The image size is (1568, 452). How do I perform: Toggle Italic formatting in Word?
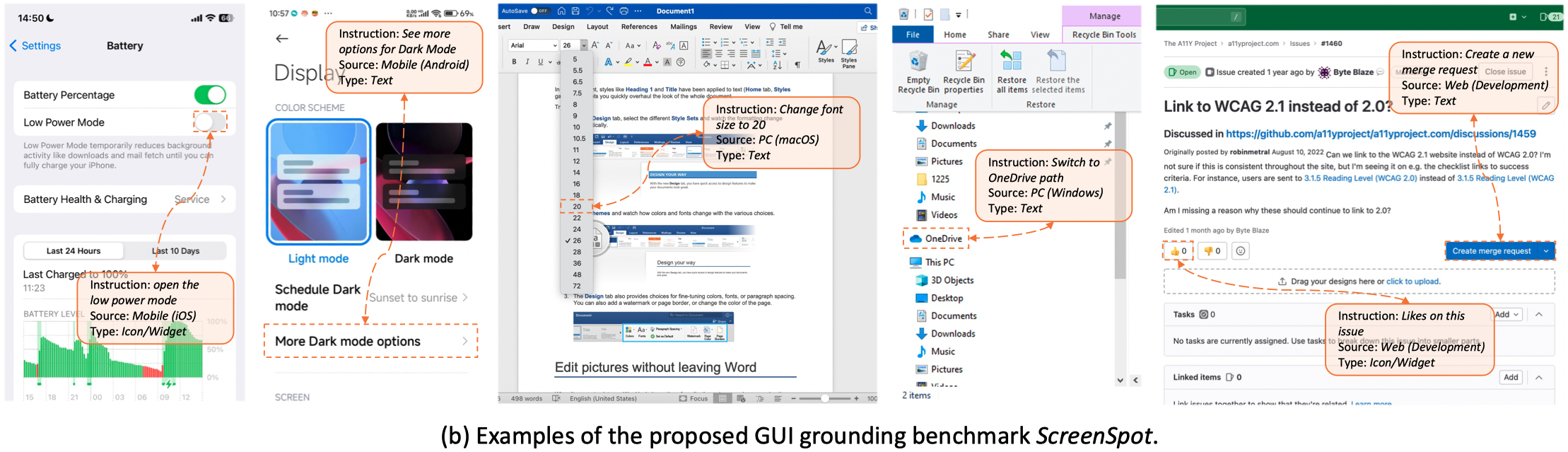point(527,62)
